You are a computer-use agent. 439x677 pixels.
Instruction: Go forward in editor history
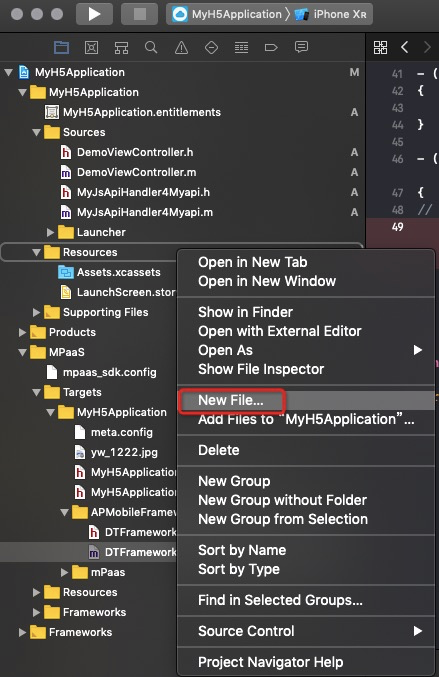tap(427, 47)
